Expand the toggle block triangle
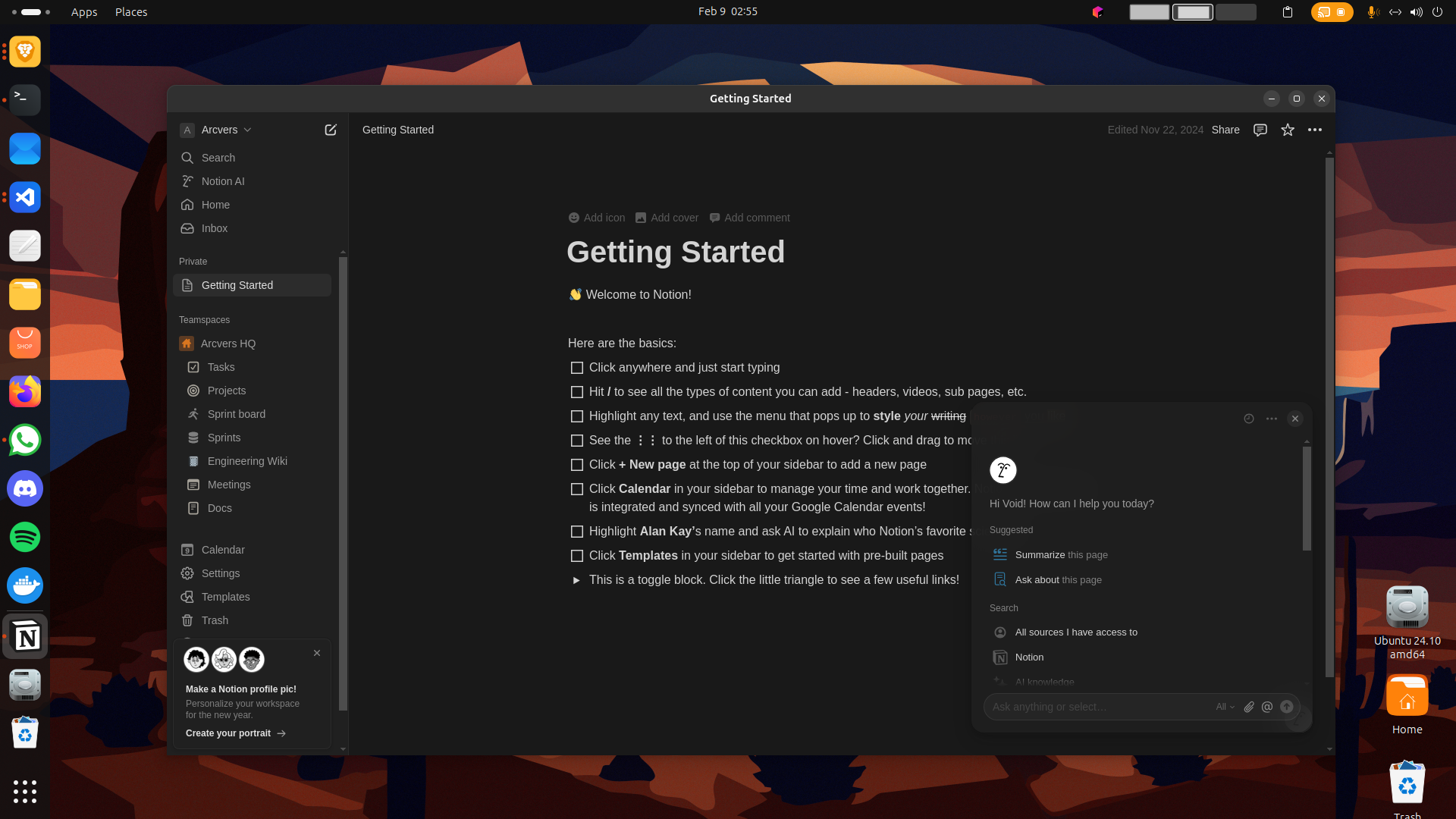This screenshot has height=819, width=1456. pyautogui.click(x=576, y=580)
